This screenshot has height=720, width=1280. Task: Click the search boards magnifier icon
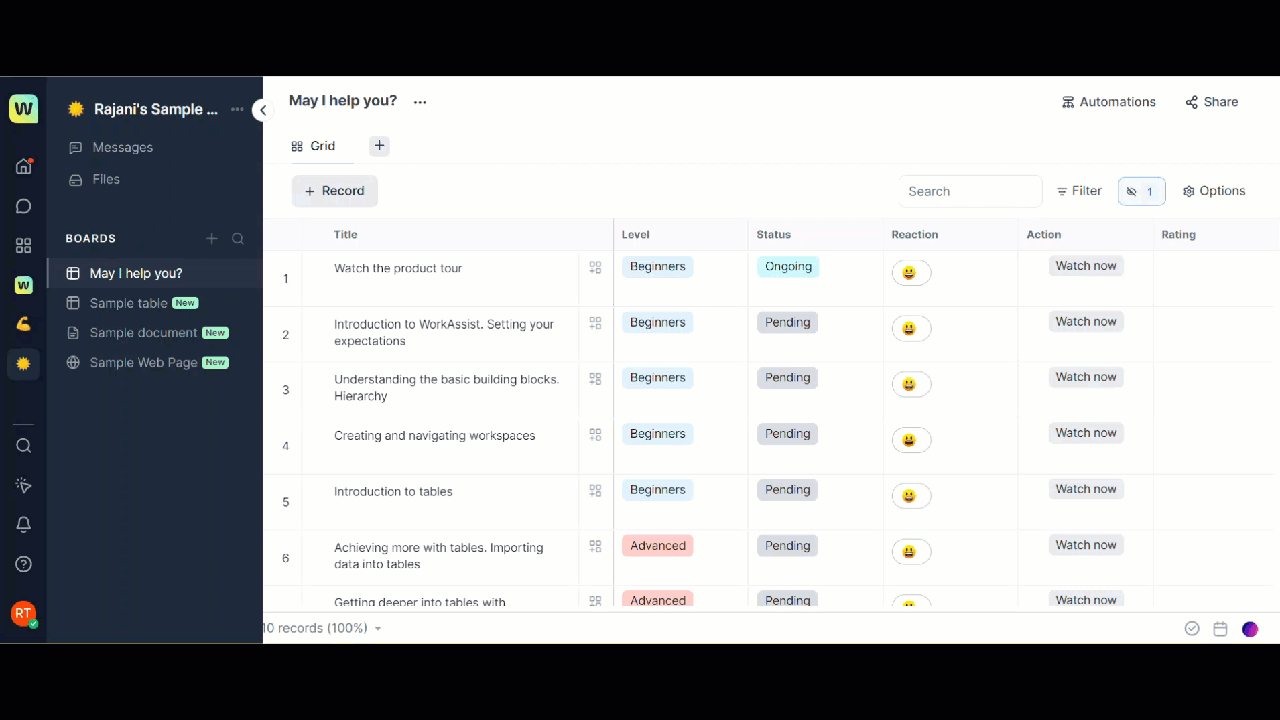tap(238, 239)
